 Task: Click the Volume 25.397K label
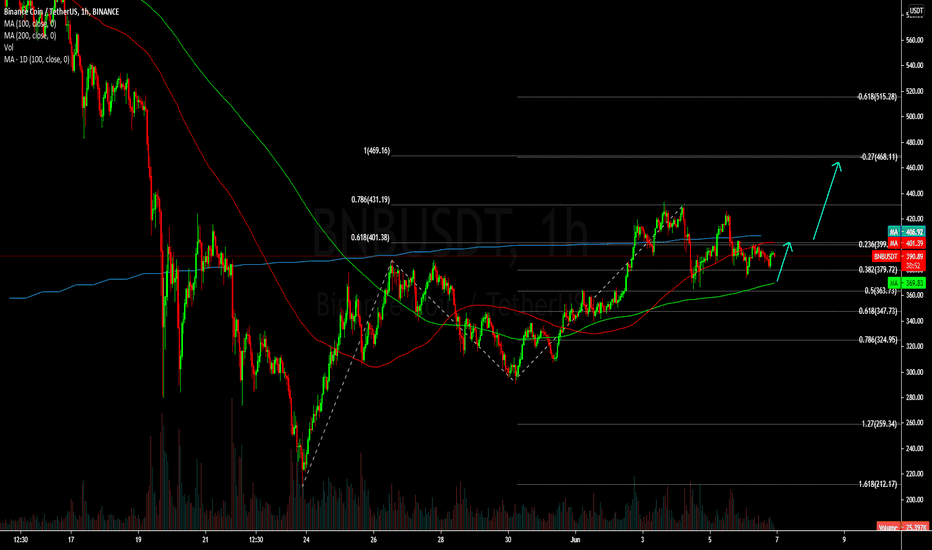(902, 527)
